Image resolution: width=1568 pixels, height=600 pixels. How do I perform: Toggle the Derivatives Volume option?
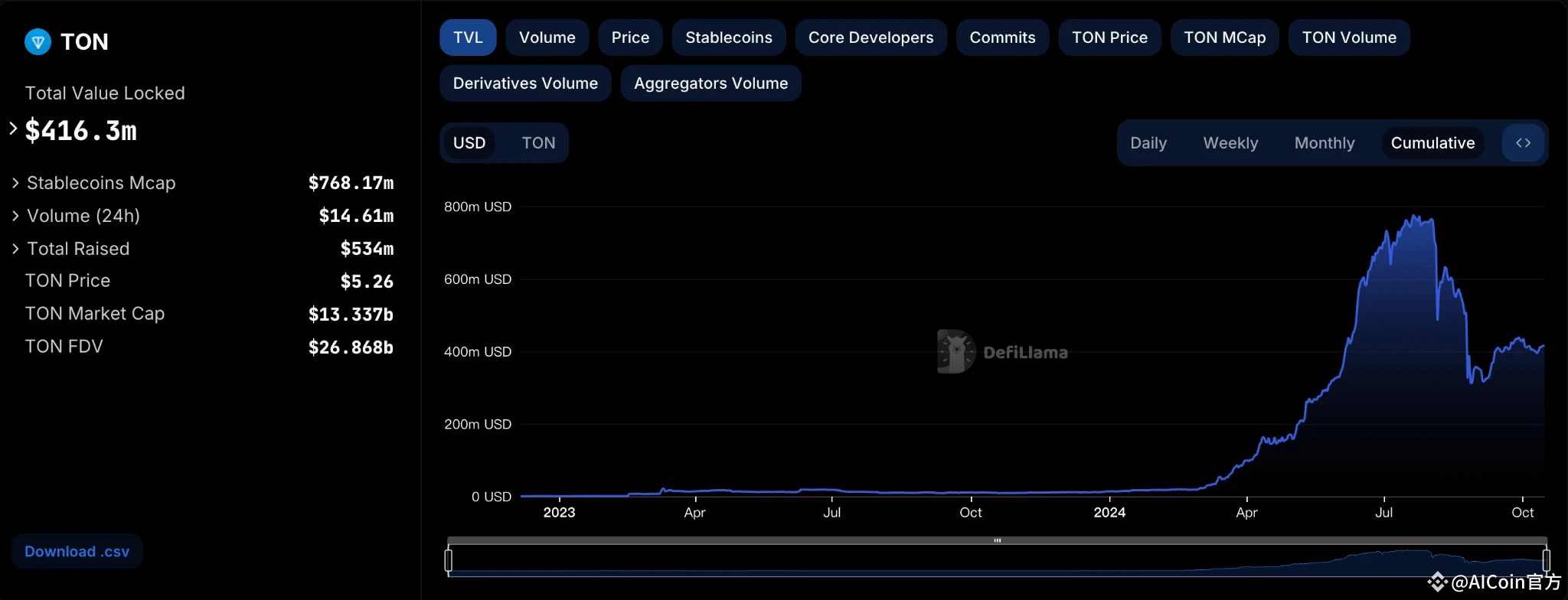click(525, 83)
